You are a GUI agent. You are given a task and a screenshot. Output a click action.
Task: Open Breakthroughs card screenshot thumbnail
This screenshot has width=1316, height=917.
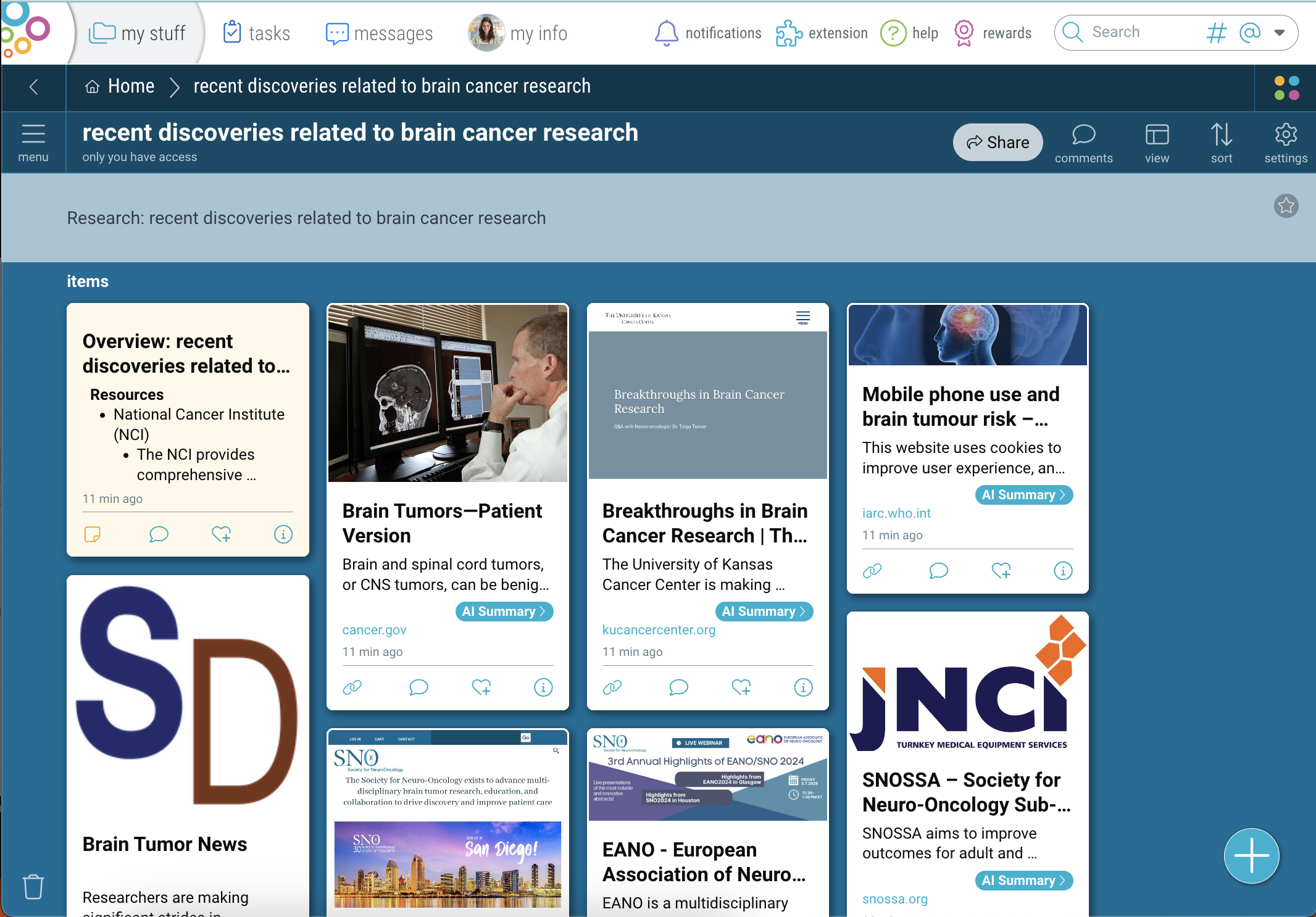[x=707, y=392]
